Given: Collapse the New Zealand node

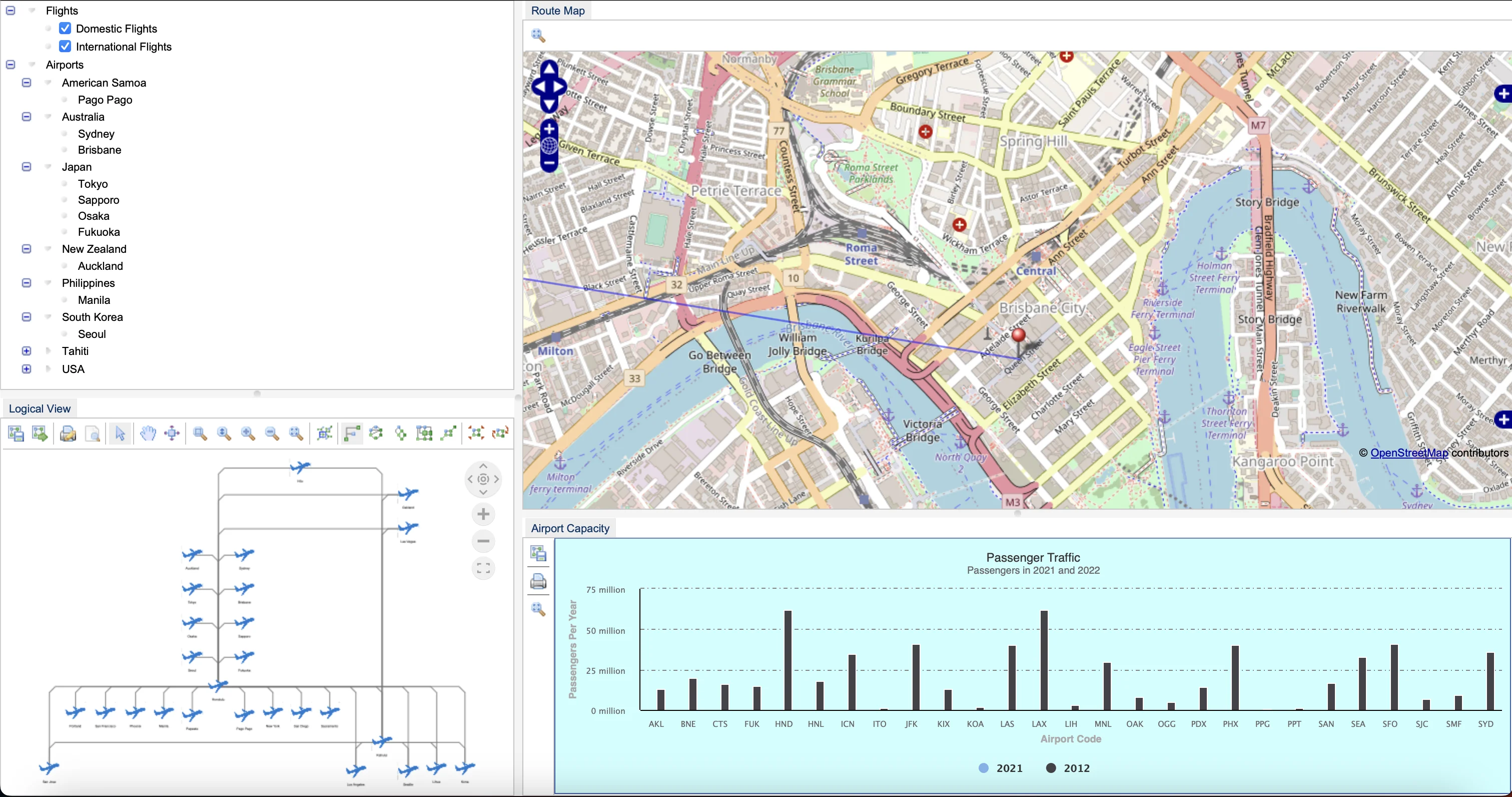Looking at the screenshot, I should tap(27, 249).
